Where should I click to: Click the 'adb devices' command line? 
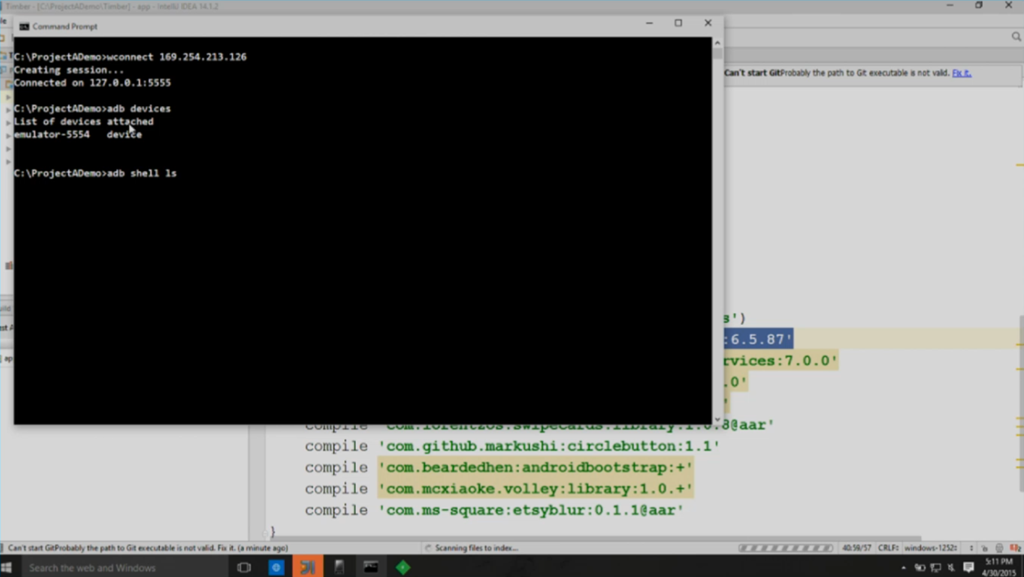click(x=92, y=108)
